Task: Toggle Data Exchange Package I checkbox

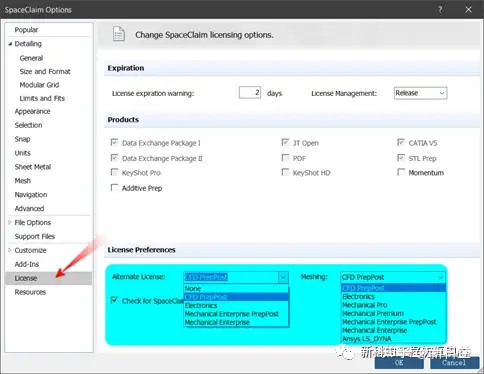Action: click(x=114, y=143)
